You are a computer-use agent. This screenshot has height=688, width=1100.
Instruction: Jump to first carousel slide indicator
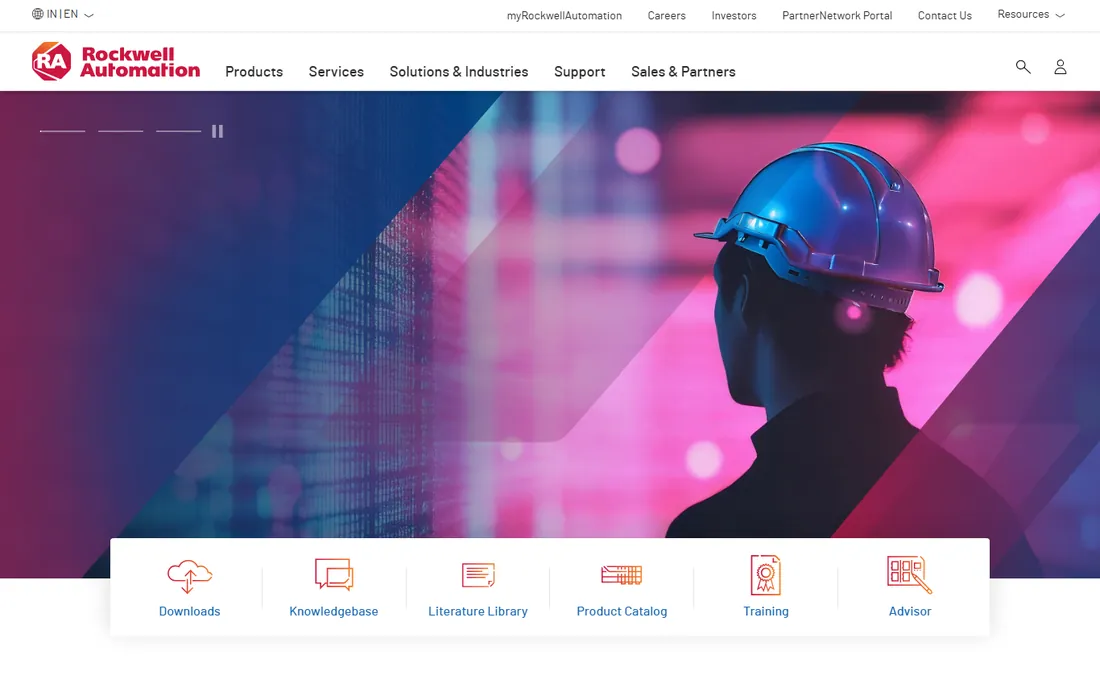62,131
